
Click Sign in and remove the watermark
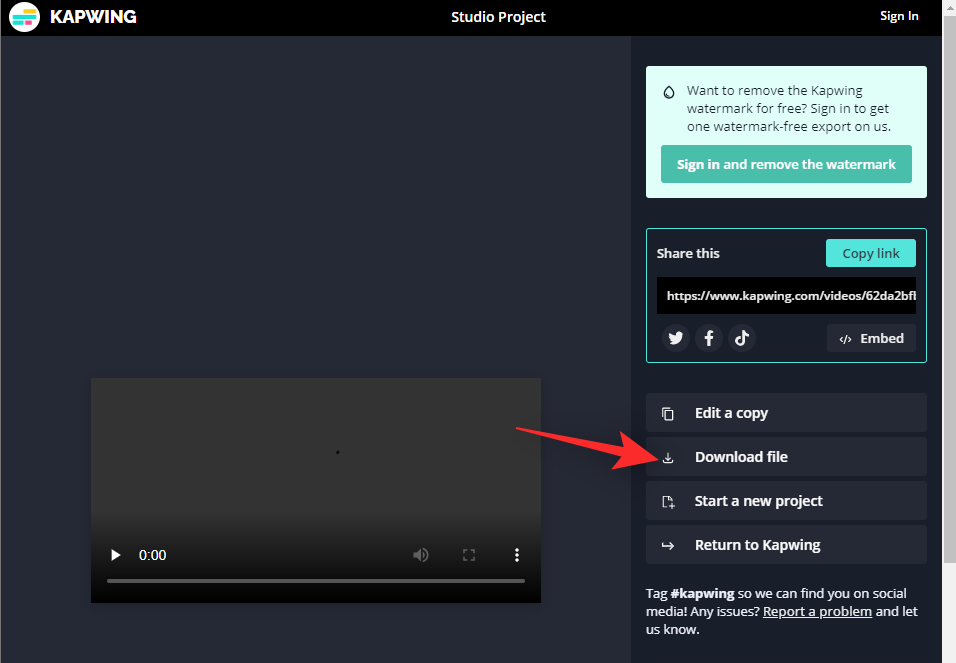[786, 164]
